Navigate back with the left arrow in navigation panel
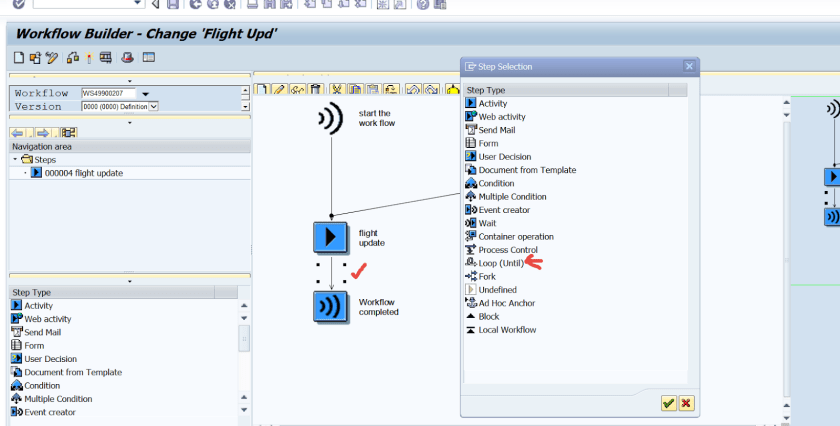Image resolution: width=840 pixels, height=426 pixels. (x=18, y=132)
